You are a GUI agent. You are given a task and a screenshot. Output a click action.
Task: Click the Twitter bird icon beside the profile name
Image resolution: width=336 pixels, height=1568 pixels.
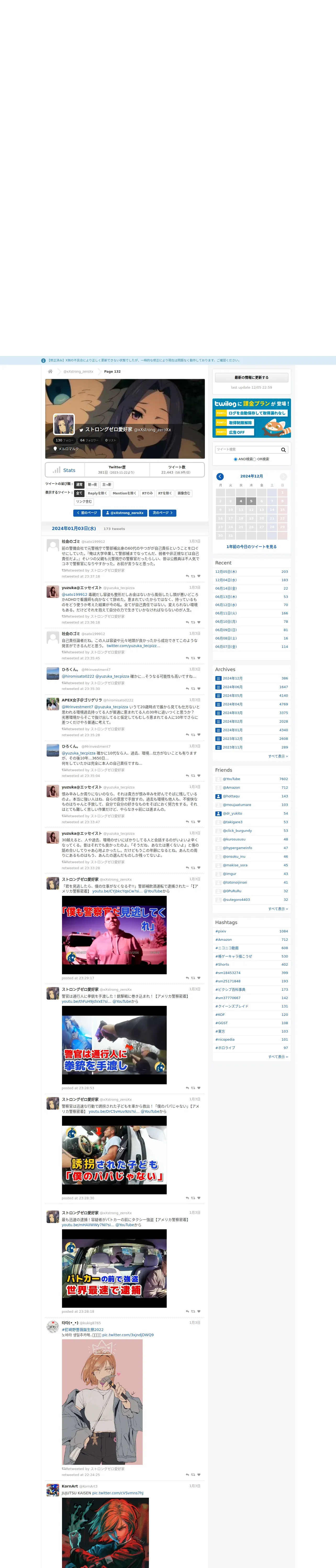click(x=81, y=430)
